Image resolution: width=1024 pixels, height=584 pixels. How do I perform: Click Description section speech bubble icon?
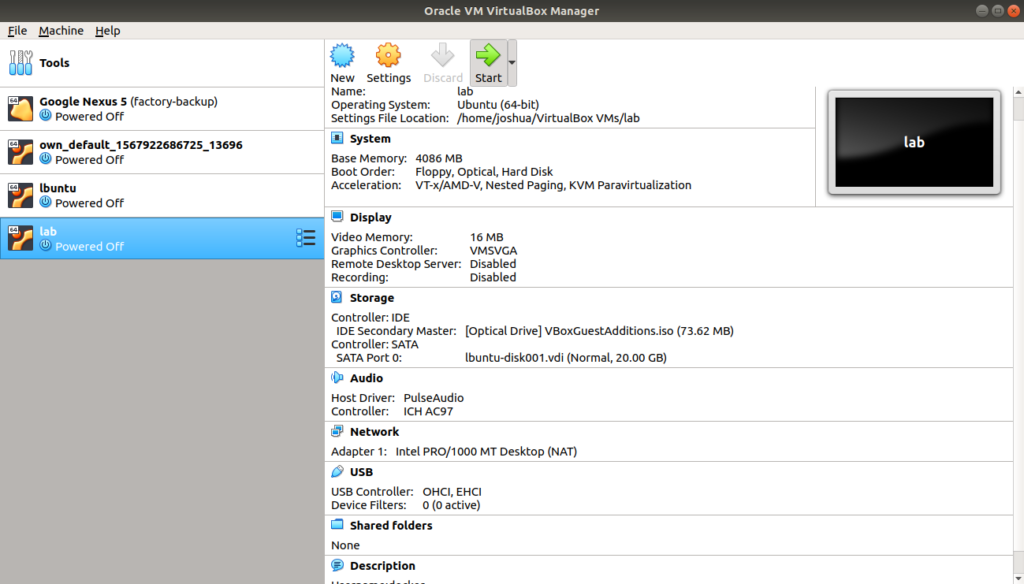click(x=337, y=565)
